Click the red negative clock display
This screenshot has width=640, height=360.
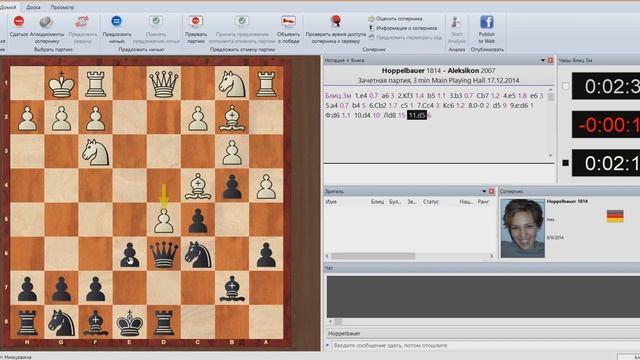pos(606,124)
